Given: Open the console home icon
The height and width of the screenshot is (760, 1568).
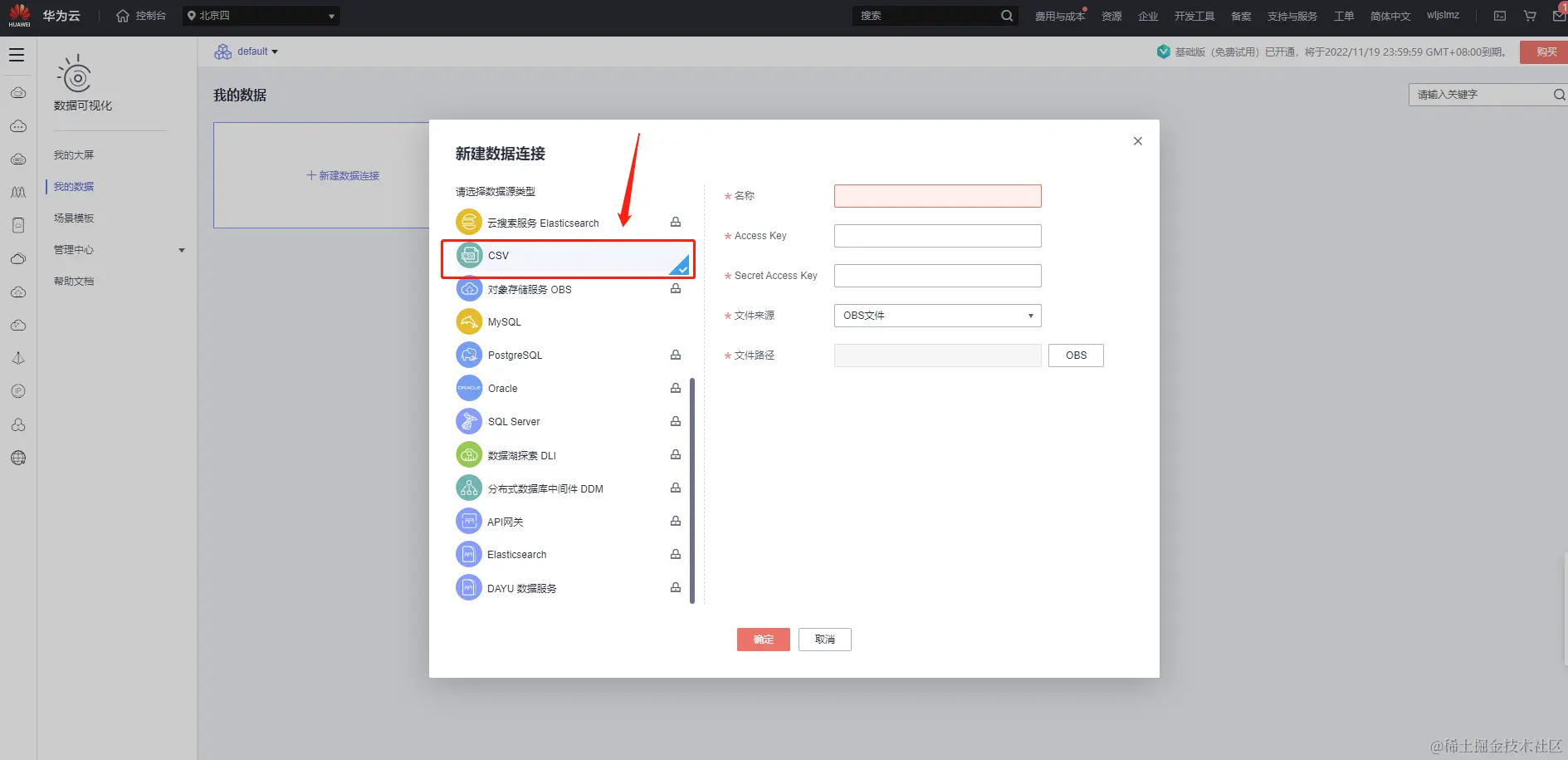Looking at the screenshot, I should pyautogui.click(x=122, y=16).
